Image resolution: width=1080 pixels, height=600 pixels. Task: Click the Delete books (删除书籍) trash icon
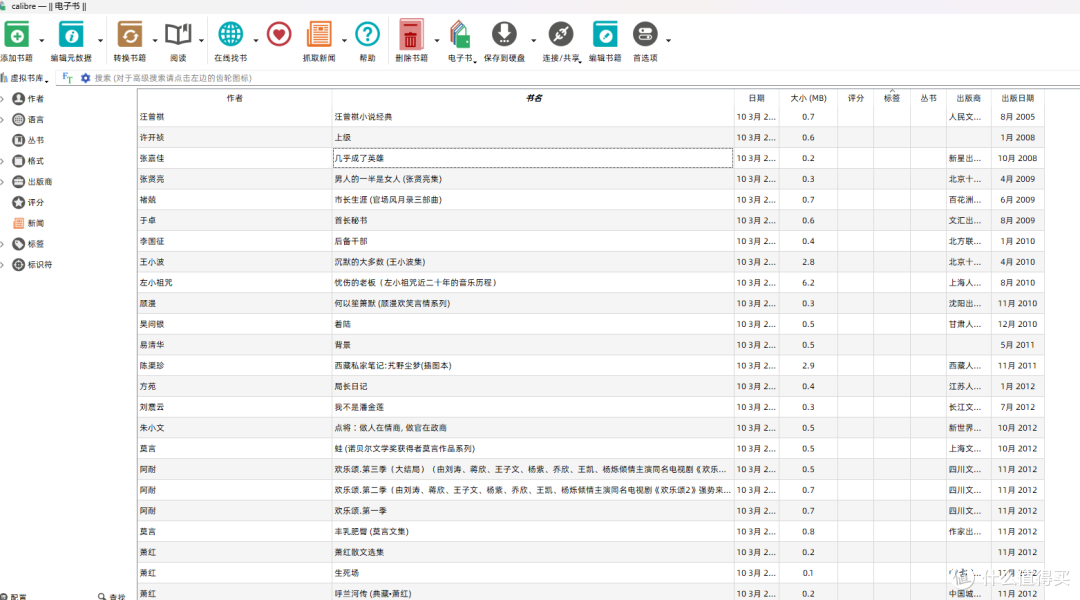411,35
